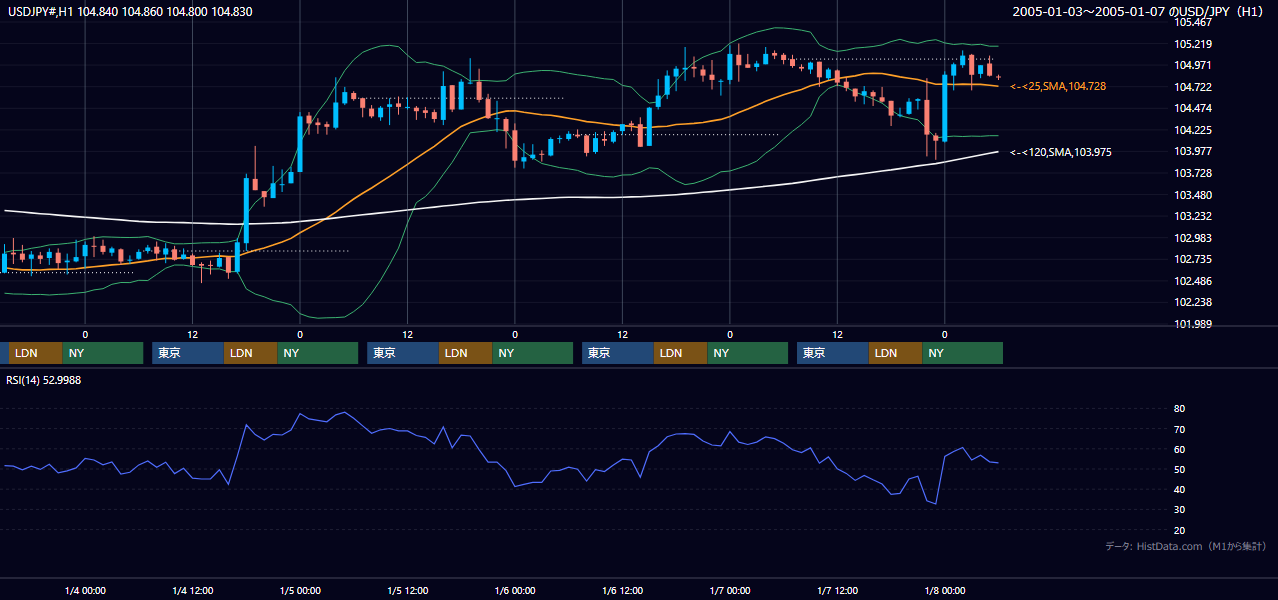The image size is (1278, 600).
Task: Click price axis label 103.232
Action: (1195, 216)
